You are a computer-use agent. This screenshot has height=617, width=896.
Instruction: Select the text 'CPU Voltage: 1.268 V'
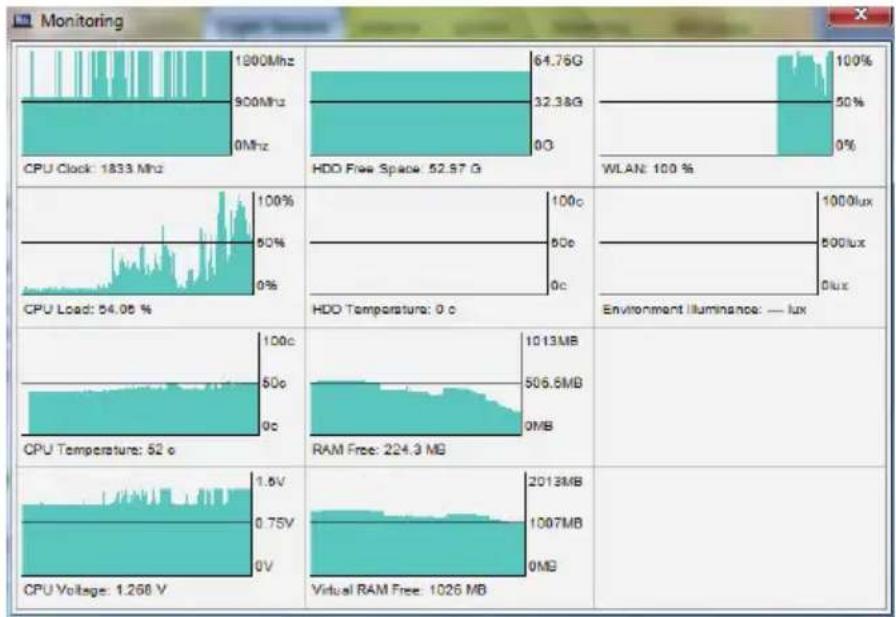[95, 590]
